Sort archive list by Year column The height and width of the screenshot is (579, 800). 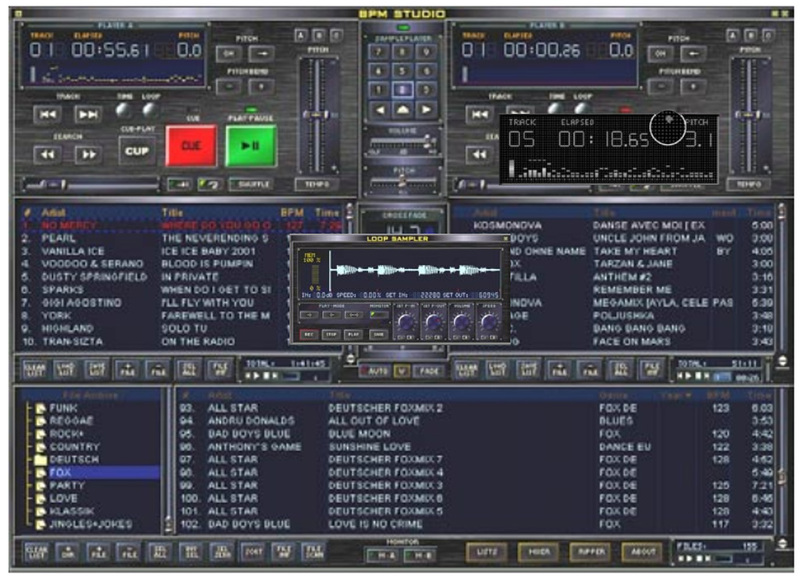coord(676,395)
